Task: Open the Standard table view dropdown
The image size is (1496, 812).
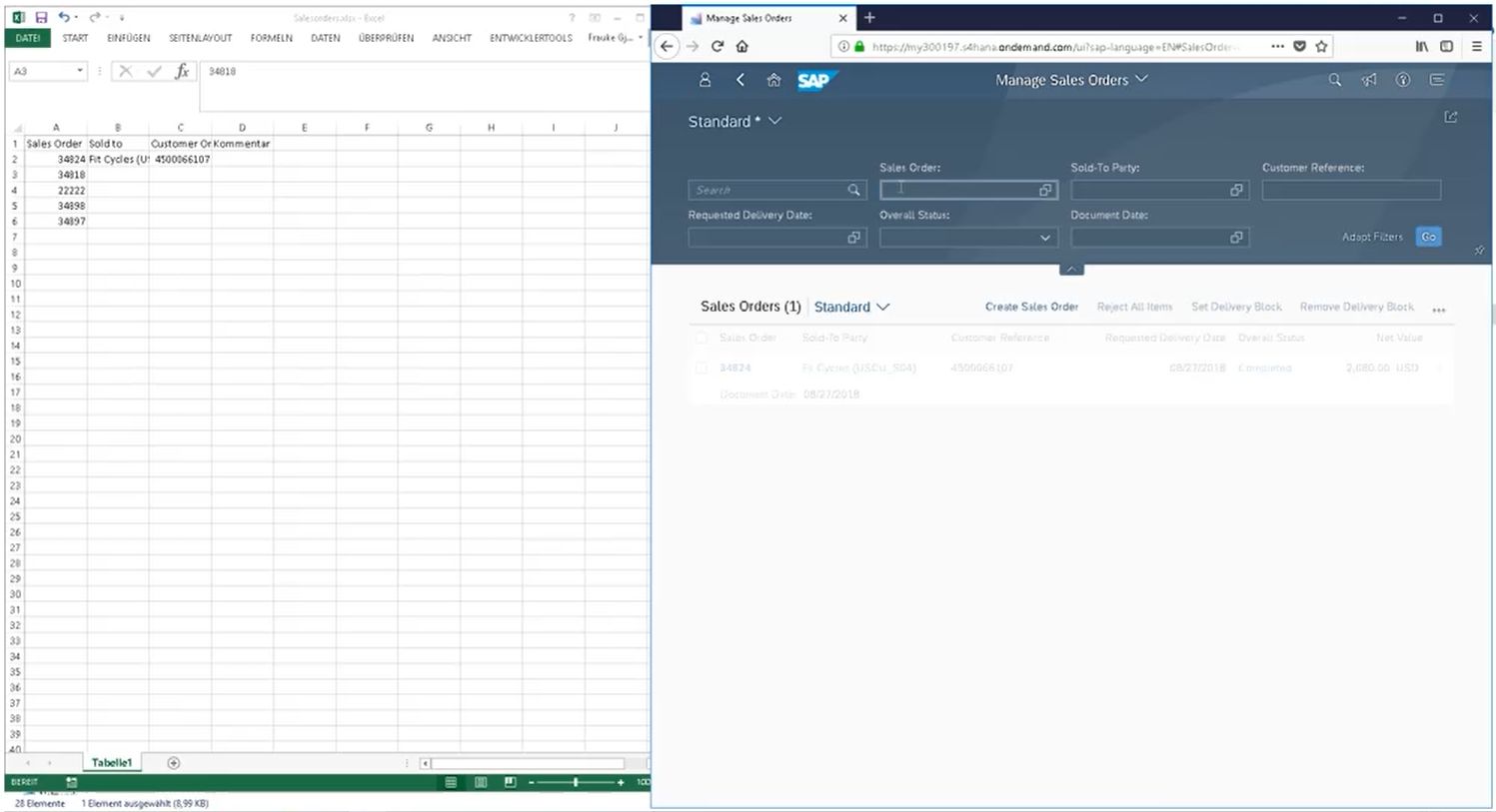Action: point(882,307)
